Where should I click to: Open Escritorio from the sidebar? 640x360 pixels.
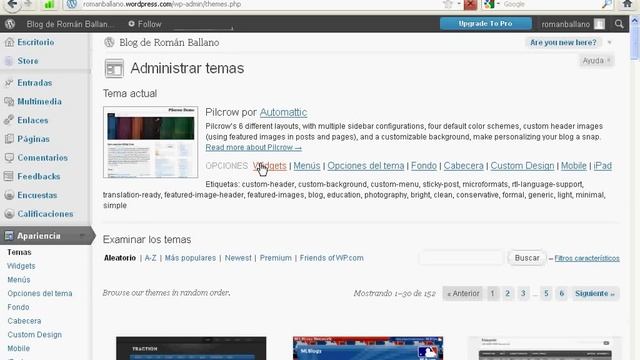point(36,42)
